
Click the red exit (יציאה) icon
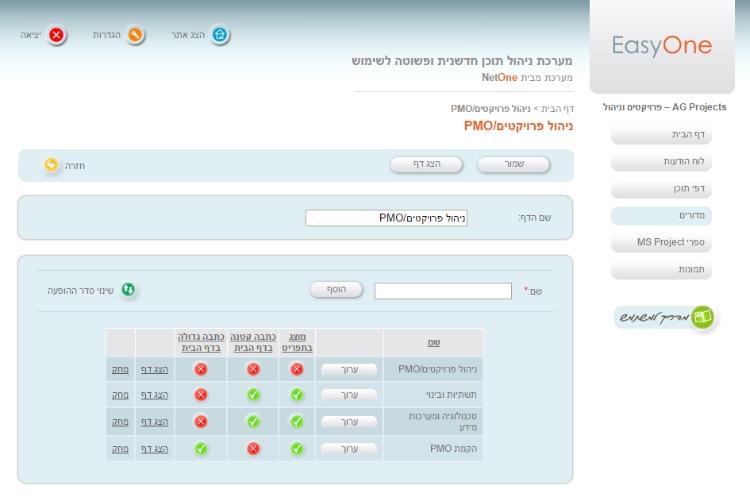[x=56, y=35]
